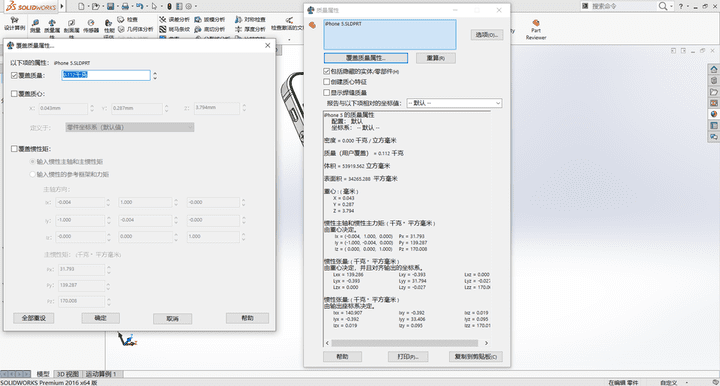Click 确定 to confirm override
The width and height of the screenshot is (720, 386).
101,318
